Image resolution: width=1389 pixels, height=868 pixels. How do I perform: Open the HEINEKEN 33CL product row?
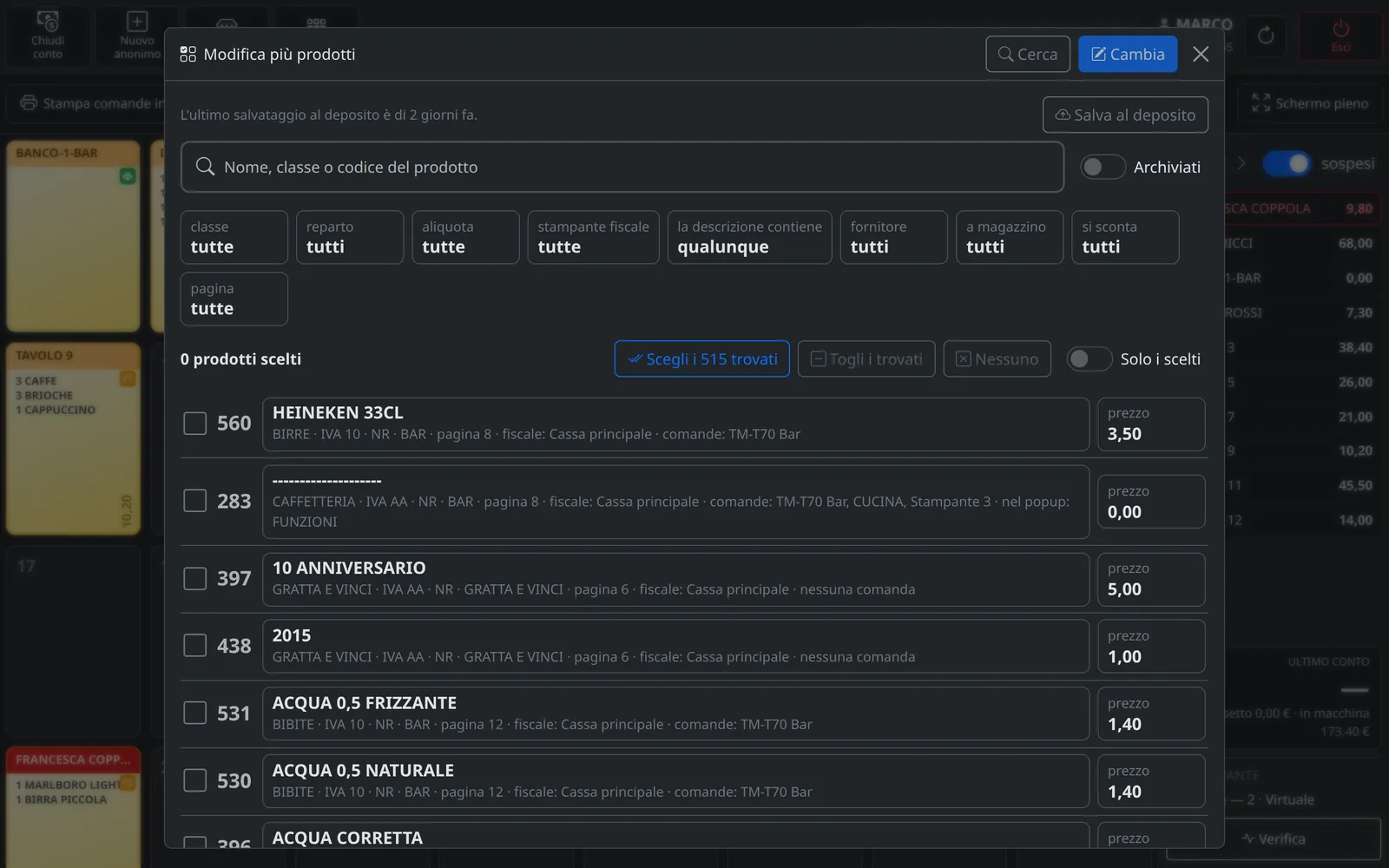coord(675,424)
